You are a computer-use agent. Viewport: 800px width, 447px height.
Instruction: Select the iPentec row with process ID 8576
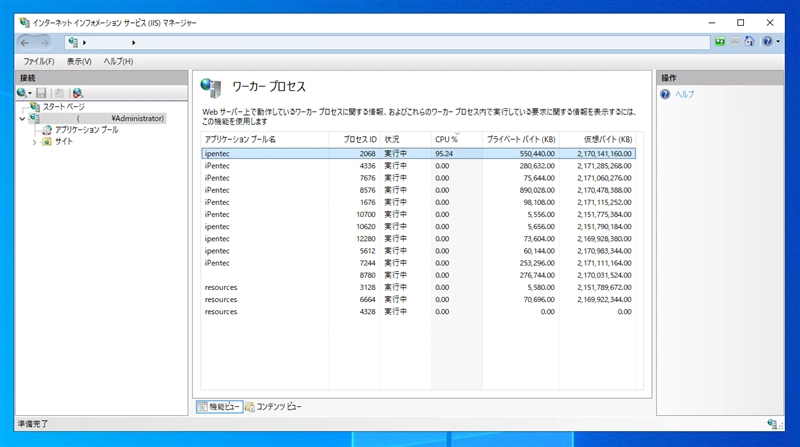pos(418,190)
